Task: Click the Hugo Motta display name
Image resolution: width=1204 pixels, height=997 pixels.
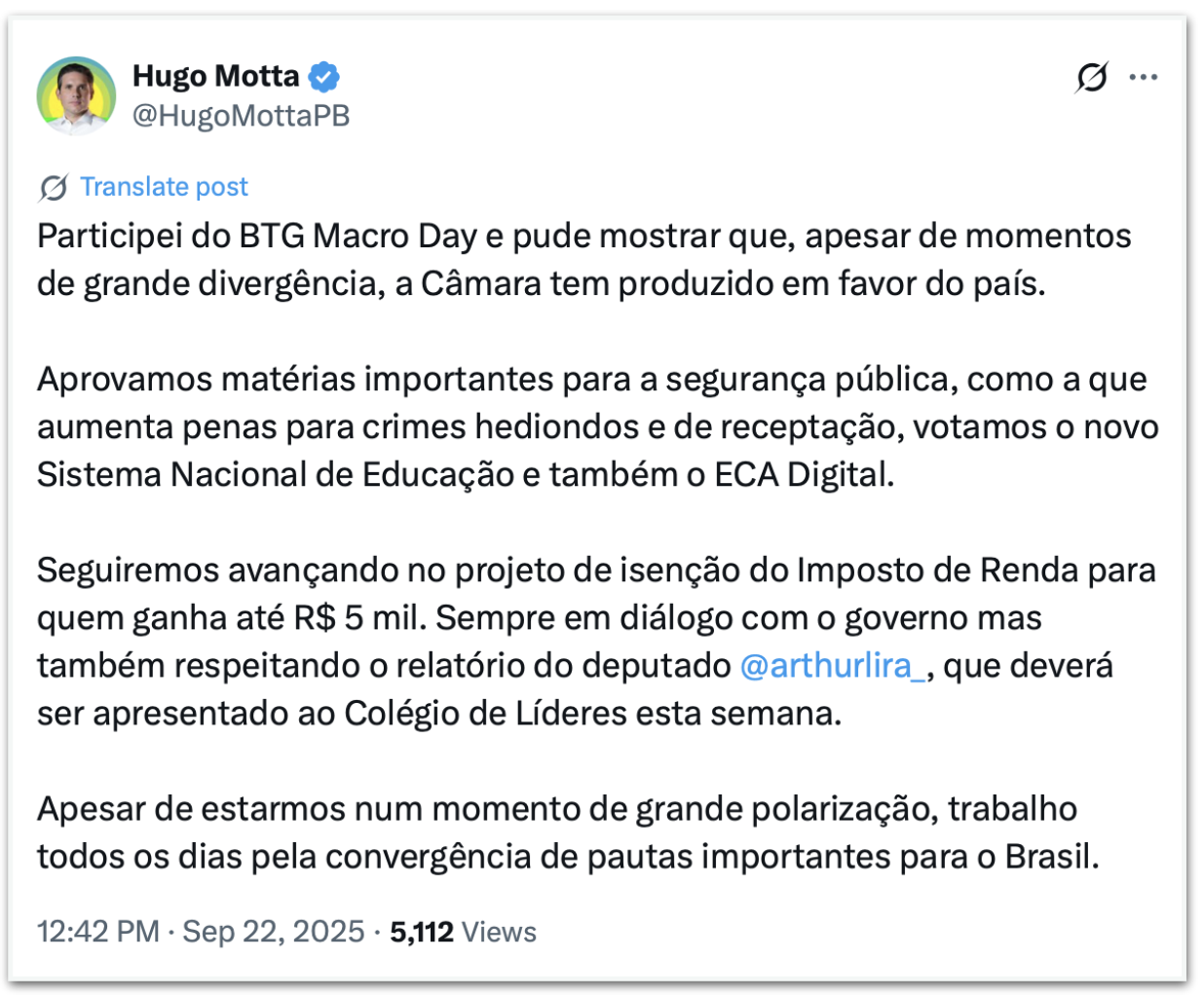Action: pyautogui.click(x=216, y=76)
